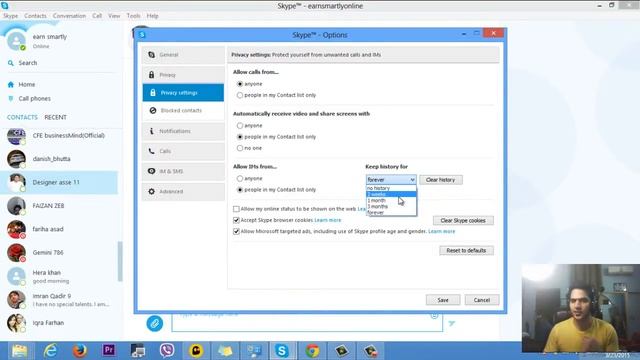Receive video only from contact list people

pos(240,137)
